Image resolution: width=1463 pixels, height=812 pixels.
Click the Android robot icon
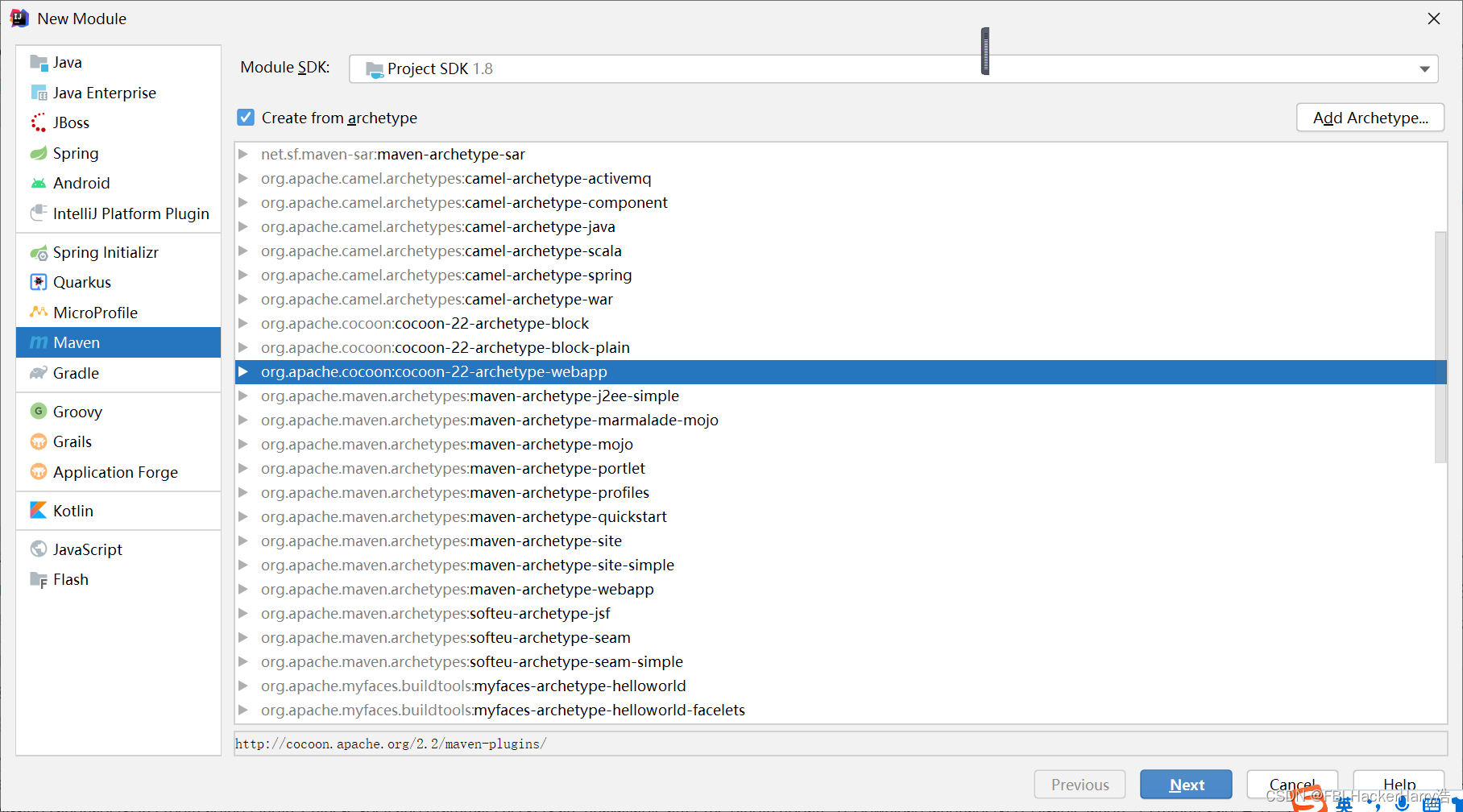point(39,183)
